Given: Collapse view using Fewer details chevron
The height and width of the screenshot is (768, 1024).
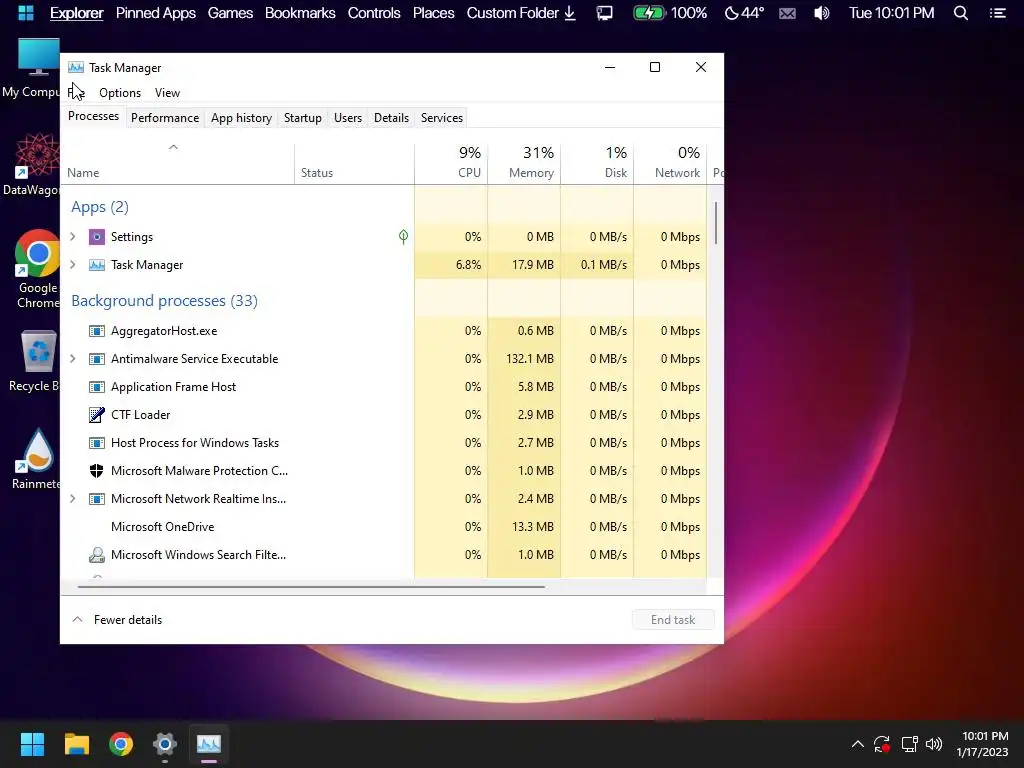Looking at the screenshot, I should [77, 620].
